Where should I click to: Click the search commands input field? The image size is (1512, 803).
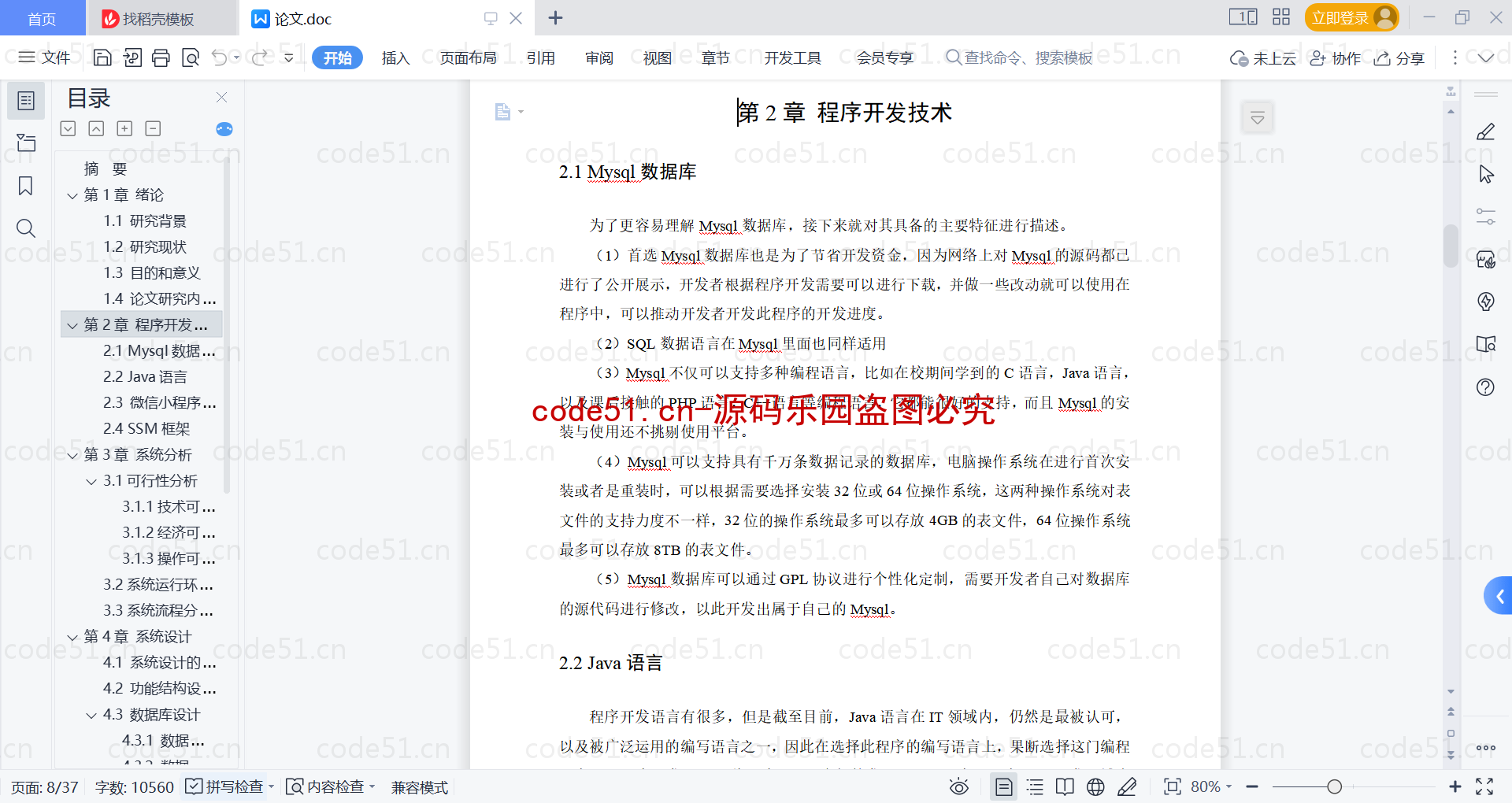pyautogui.click(x=1020, y=57)
